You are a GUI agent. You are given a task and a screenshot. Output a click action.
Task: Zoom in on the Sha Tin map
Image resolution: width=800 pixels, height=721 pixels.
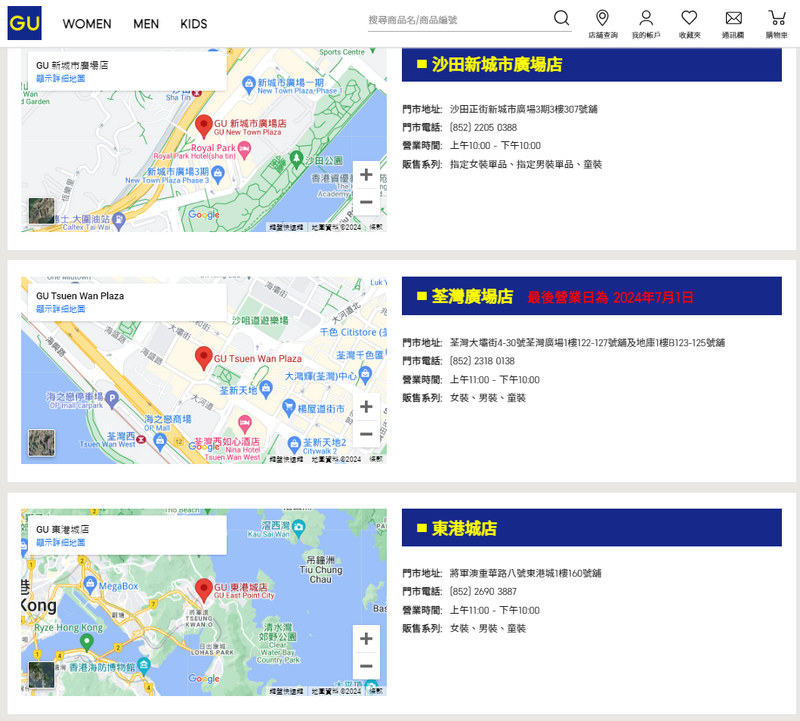[x=366, y=175]
